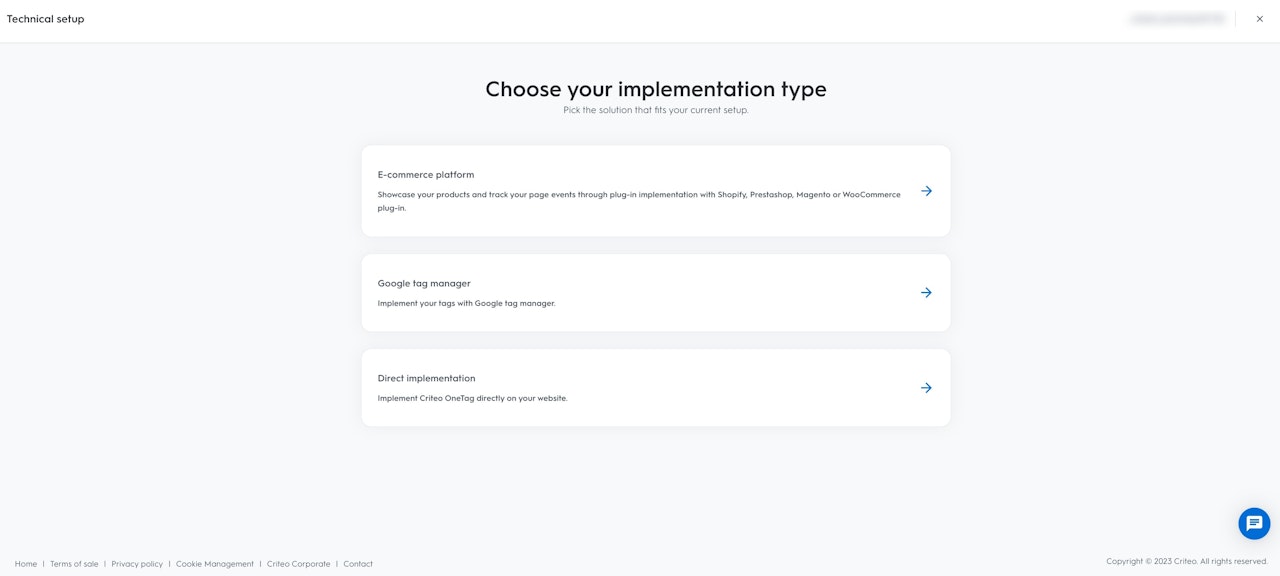The image size is (1280, 576).
Task: Click the Google tag manager arrow icon
Action: tap(926, 293)
